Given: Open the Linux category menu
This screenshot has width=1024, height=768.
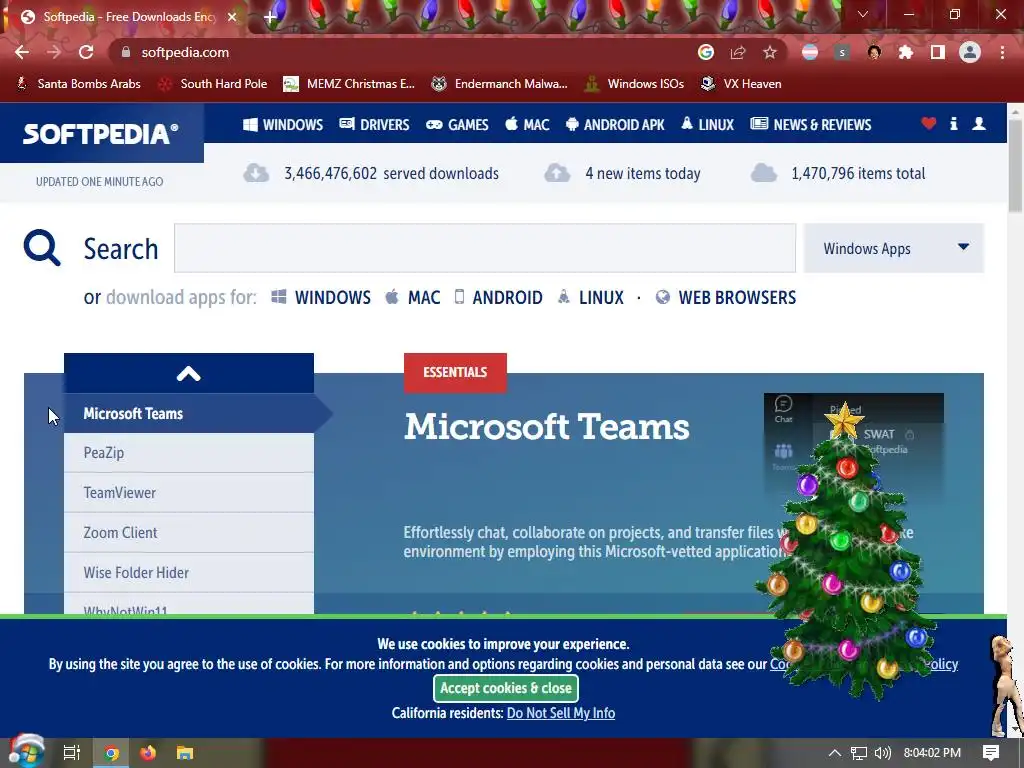Looking at the screenshot, I should click(708, 125).
